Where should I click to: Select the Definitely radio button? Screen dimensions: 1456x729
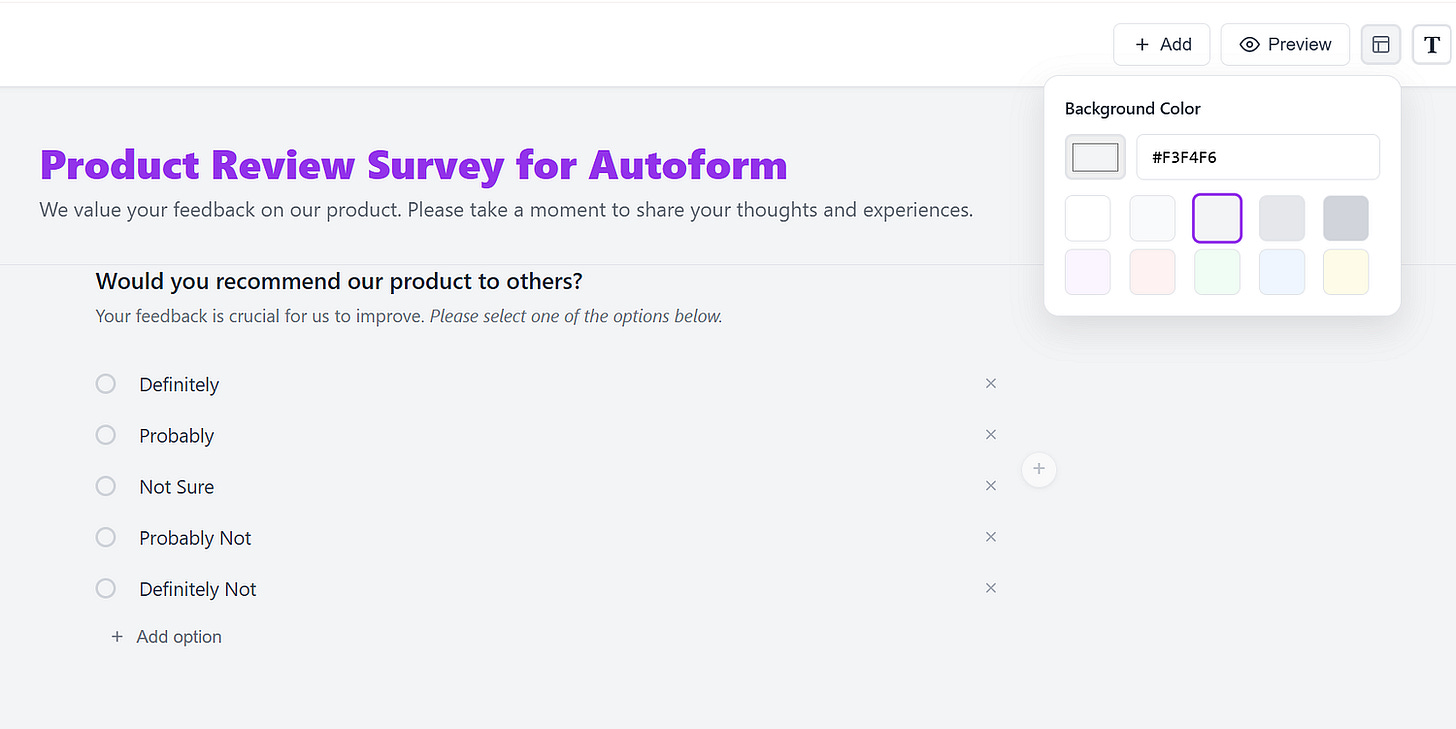[x=106, y=384]
